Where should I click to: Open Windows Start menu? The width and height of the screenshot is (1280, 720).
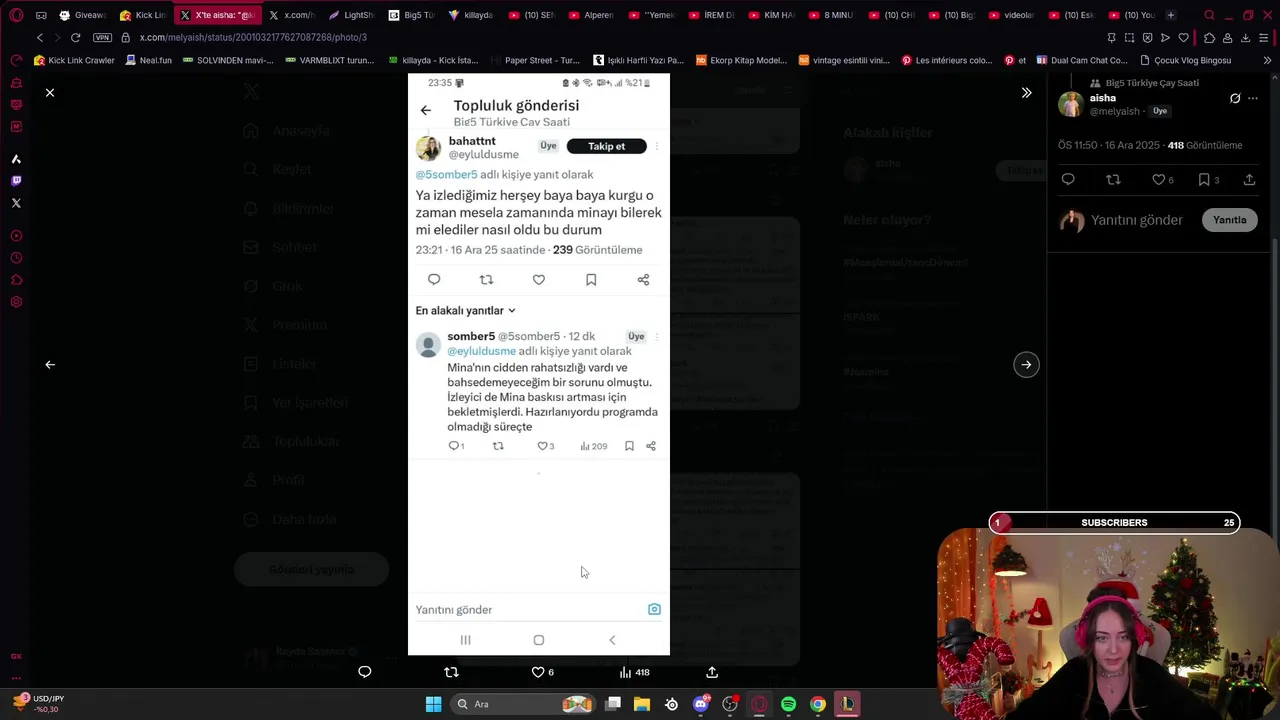point(433,704)
